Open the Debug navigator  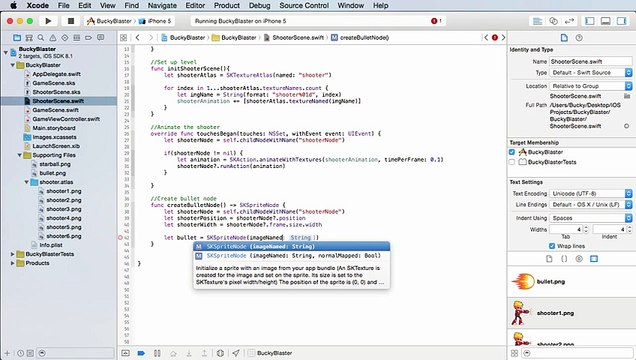pyautogui.click(x=77, y=38)
